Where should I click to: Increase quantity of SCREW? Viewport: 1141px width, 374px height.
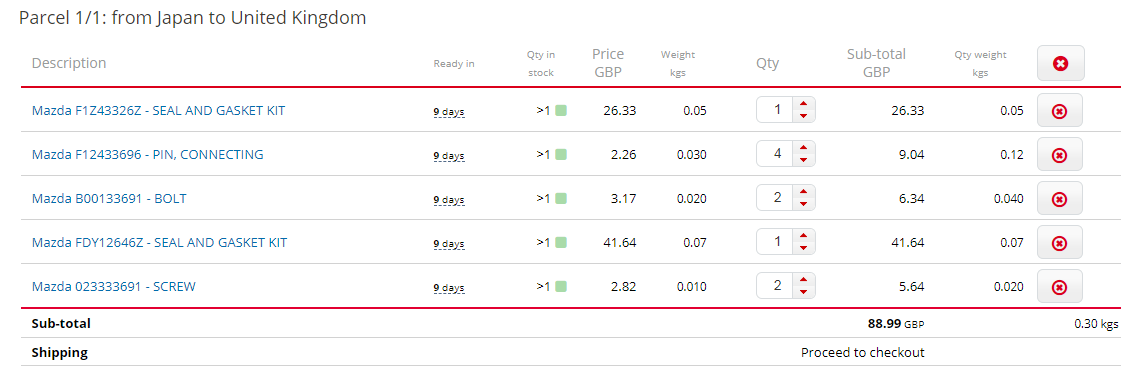(803, 280)
